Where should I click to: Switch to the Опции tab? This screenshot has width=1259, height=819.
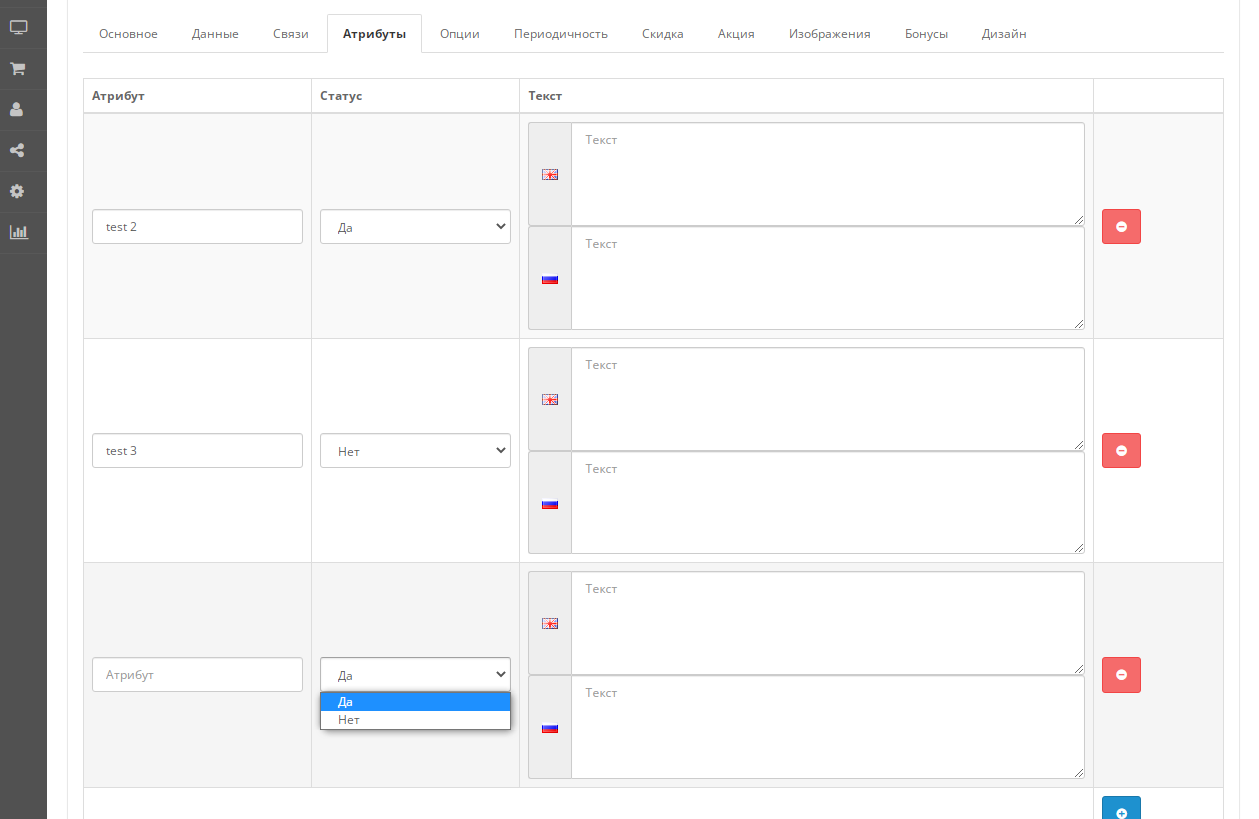pyautogui.click(x=460, y=34)
